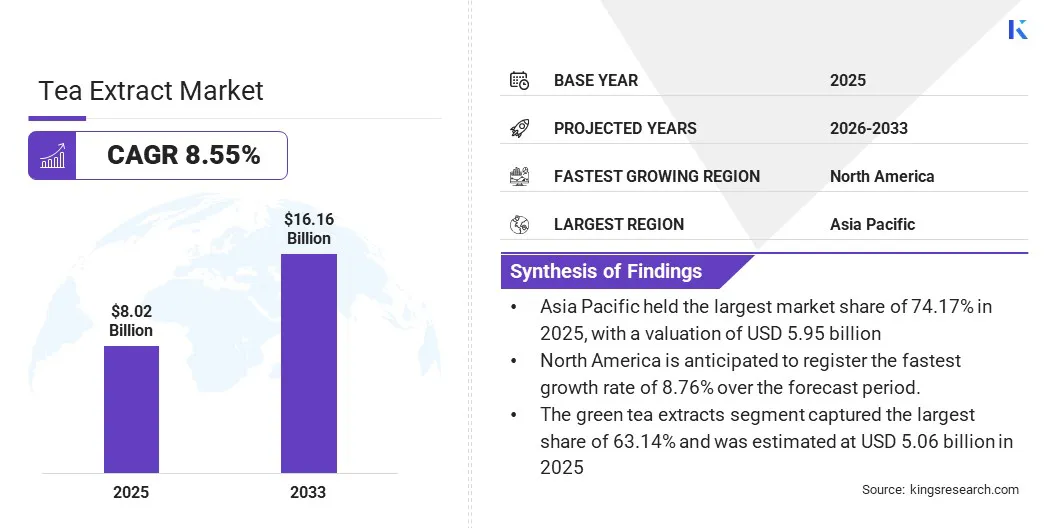
Task: Click the 2033 axis label
Action: click(308, 492)
